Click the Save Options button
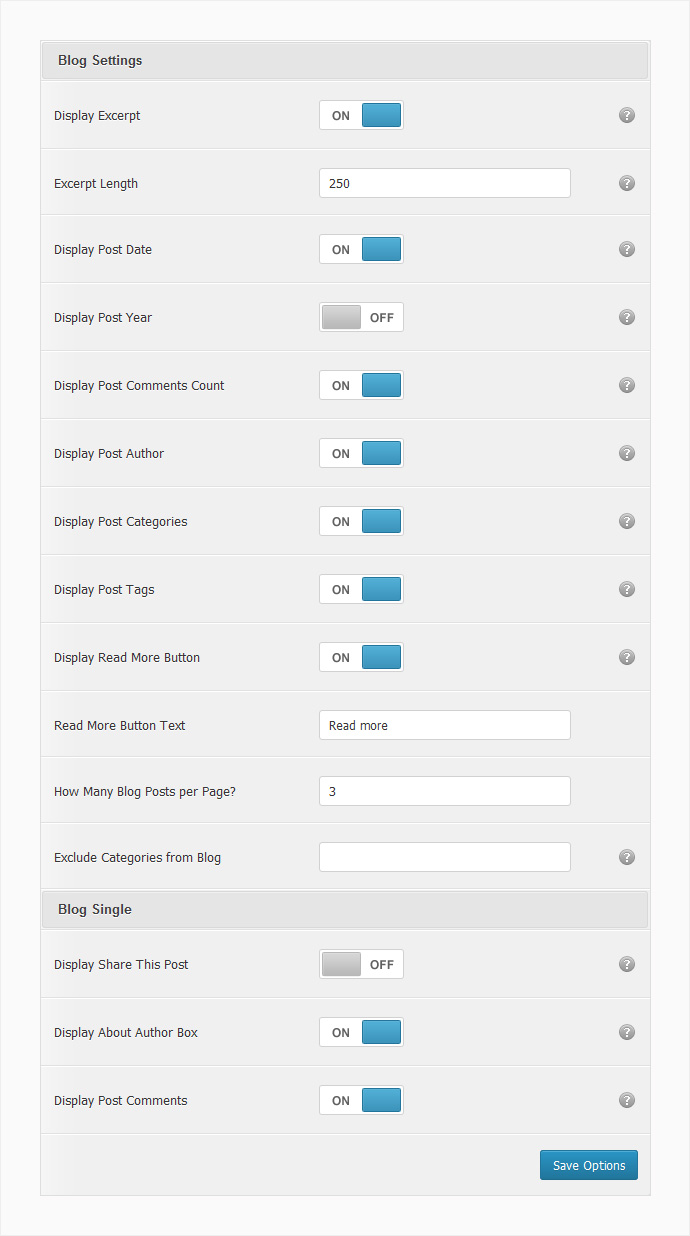The image size is (690, 1236). click(589, 1165)
